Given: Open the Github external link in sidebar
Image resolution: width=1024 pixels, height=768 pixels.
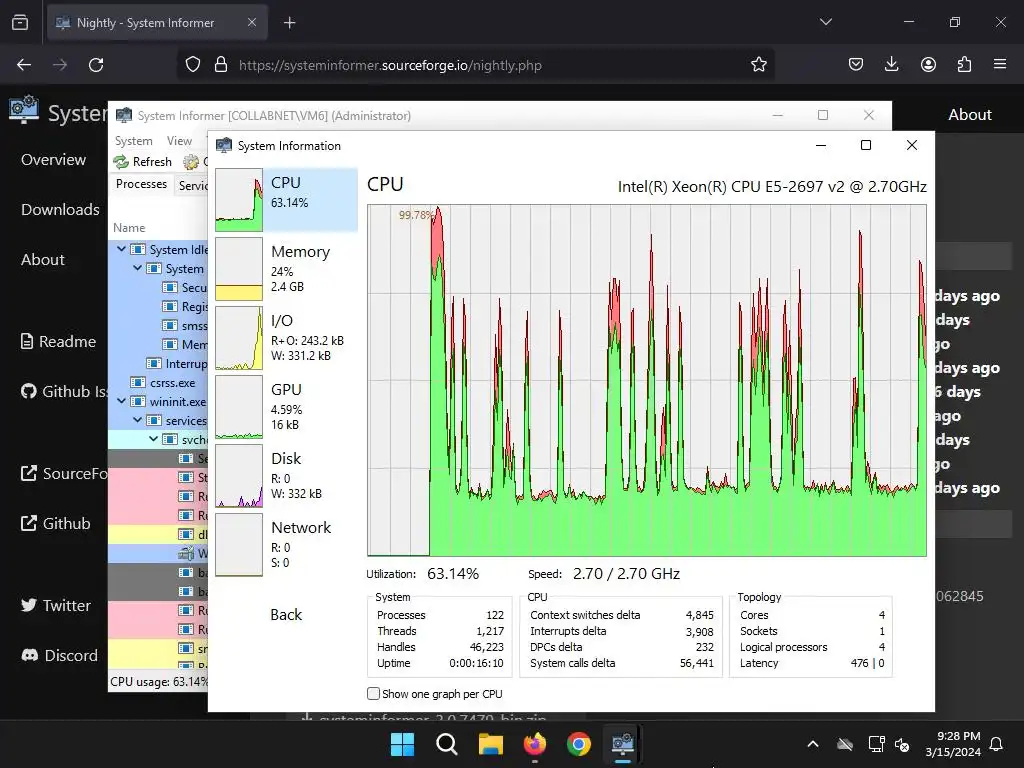Looking at the screenshot, I should (x=56, y=523).
